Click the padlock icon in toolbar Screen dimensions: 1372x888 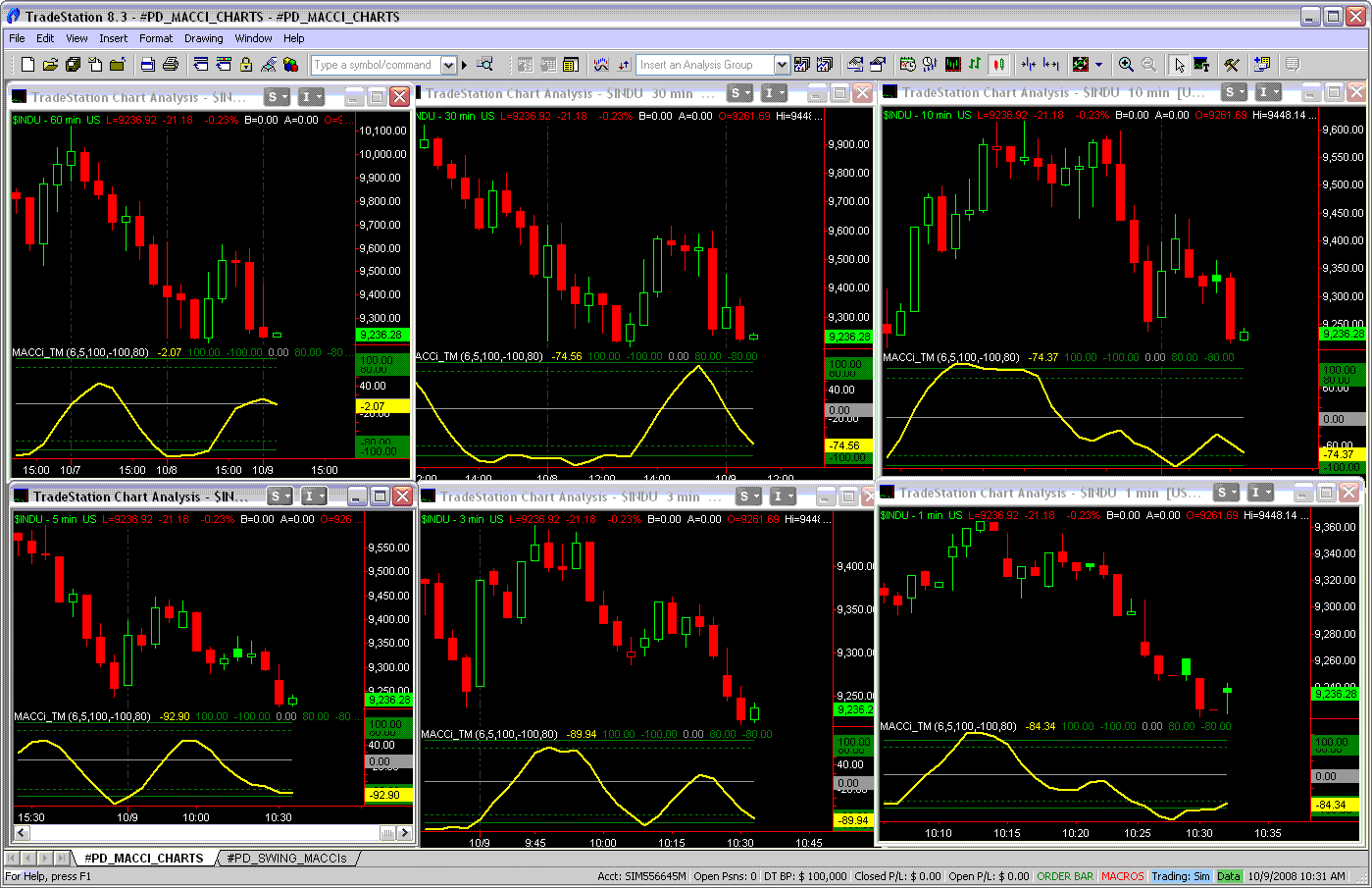coord(246,65)
